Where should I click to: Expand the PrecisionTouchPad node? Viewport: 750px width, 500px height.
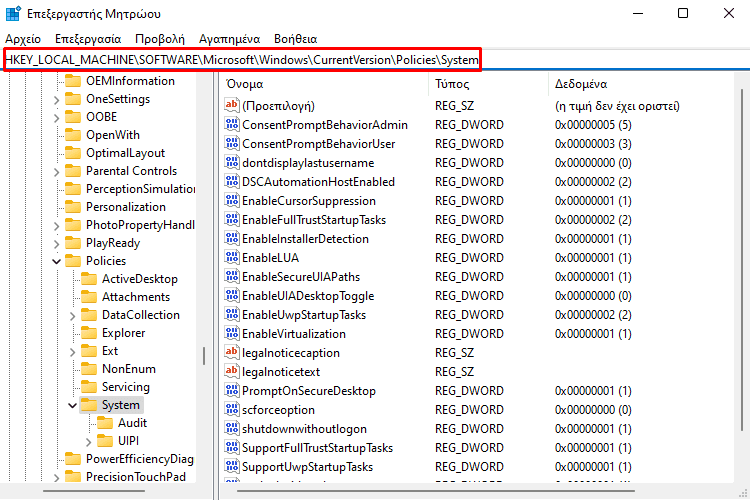click(x=56, y=478)
